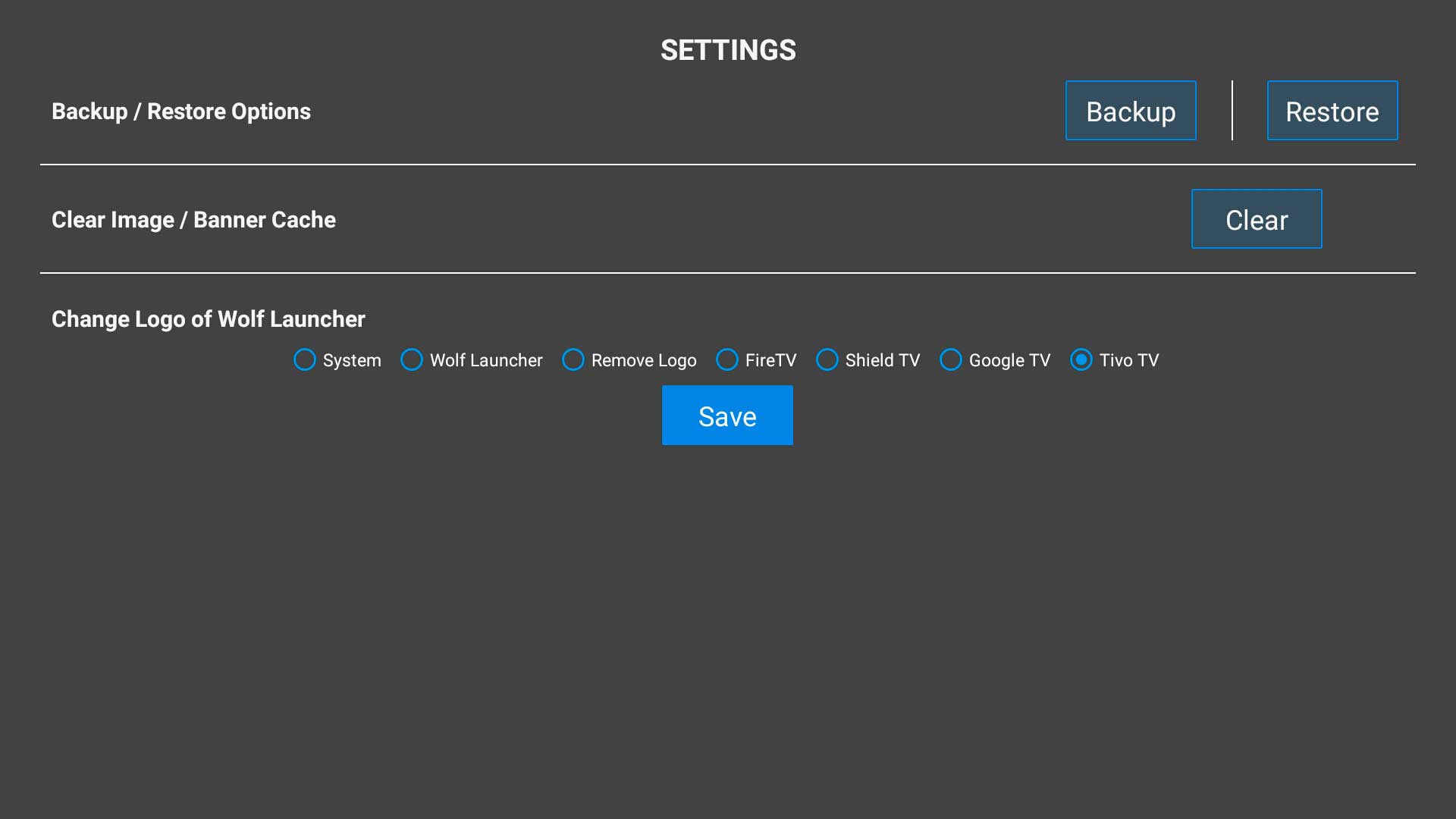
Task: Save the logo selection
Action: point(727,416)
